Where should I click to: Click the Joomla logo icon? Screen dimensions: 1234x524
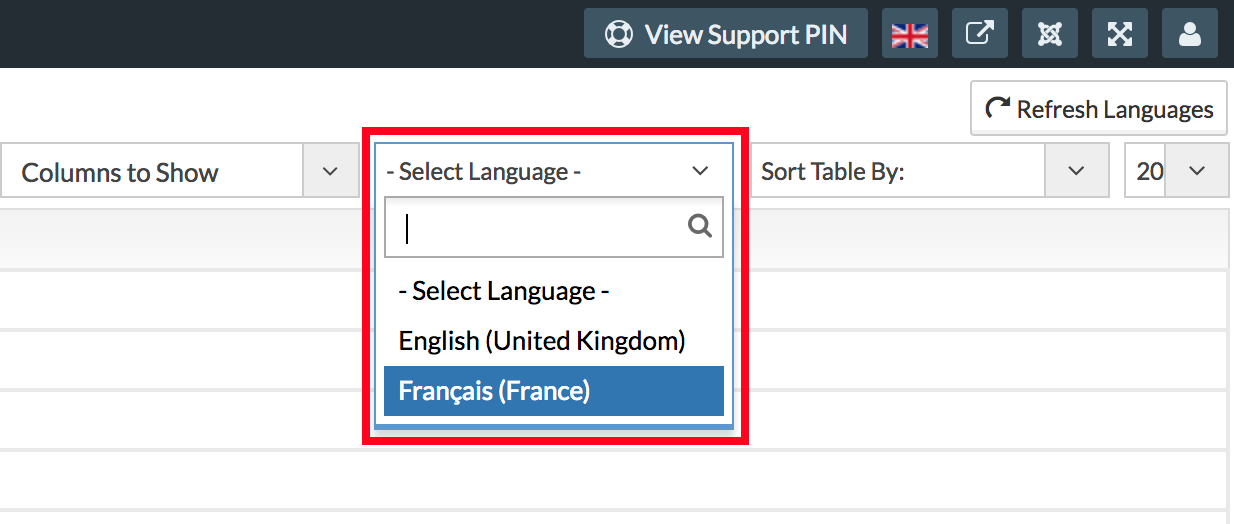[1049, 34]
